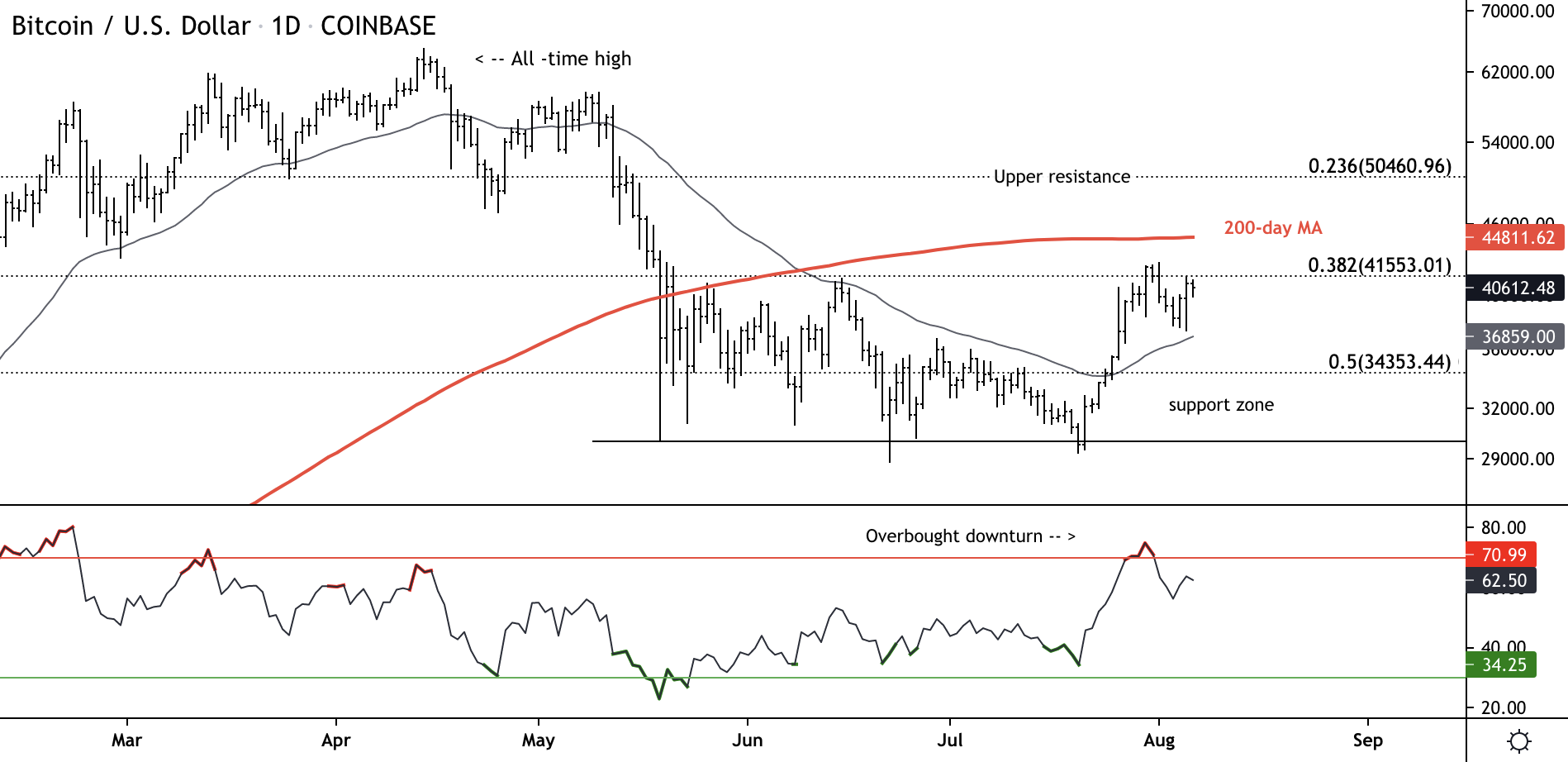Screen dimensions: 1568x762
Task: Click the 0.5(34353.44) Fibonacci label
Action: [1390, 362]
